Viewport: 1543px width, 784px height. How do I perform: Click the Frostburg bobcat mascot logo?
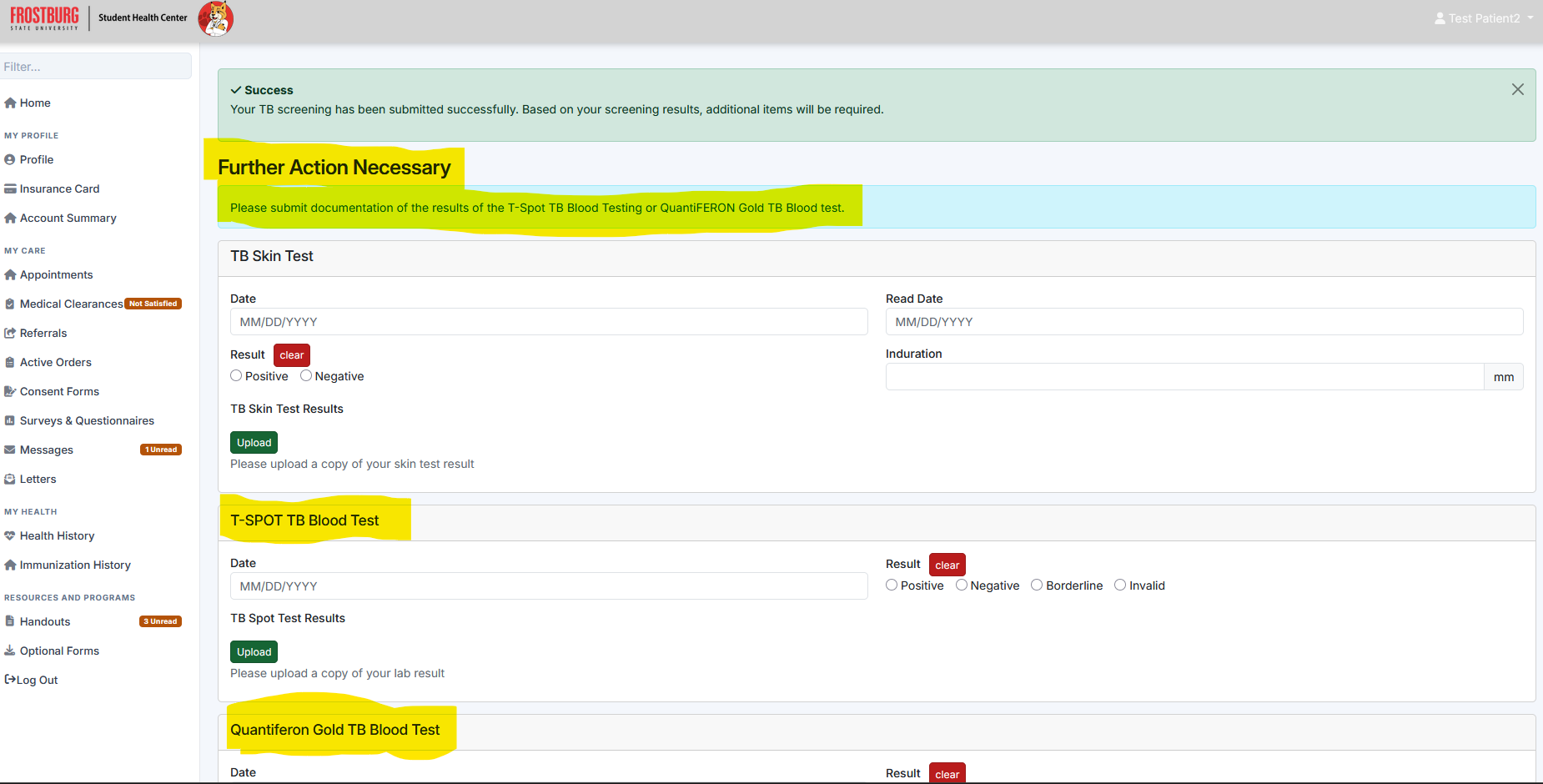pos(216,18)
